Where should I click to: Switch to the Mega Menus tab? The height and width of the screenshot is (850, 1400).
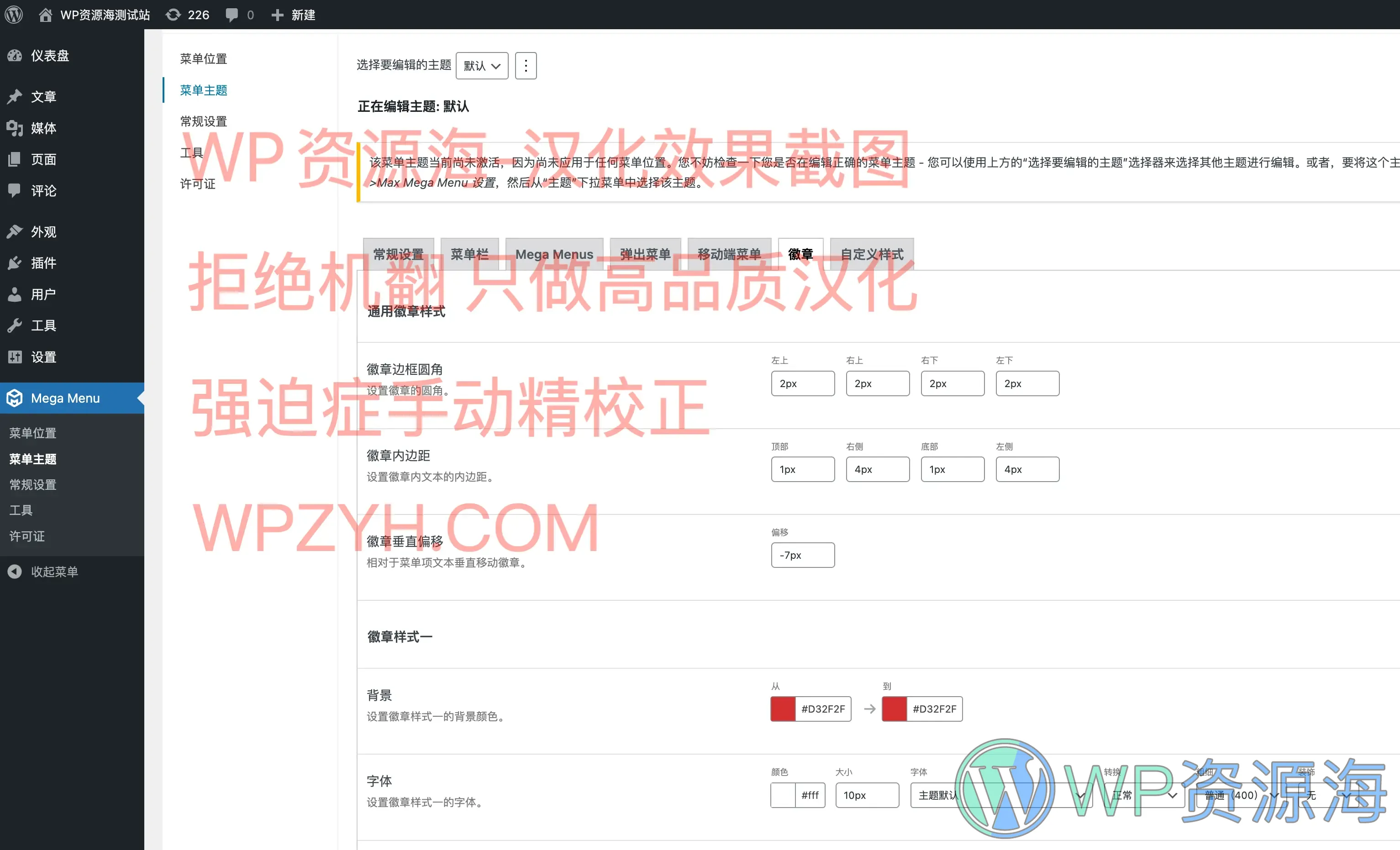pos(554,254)
